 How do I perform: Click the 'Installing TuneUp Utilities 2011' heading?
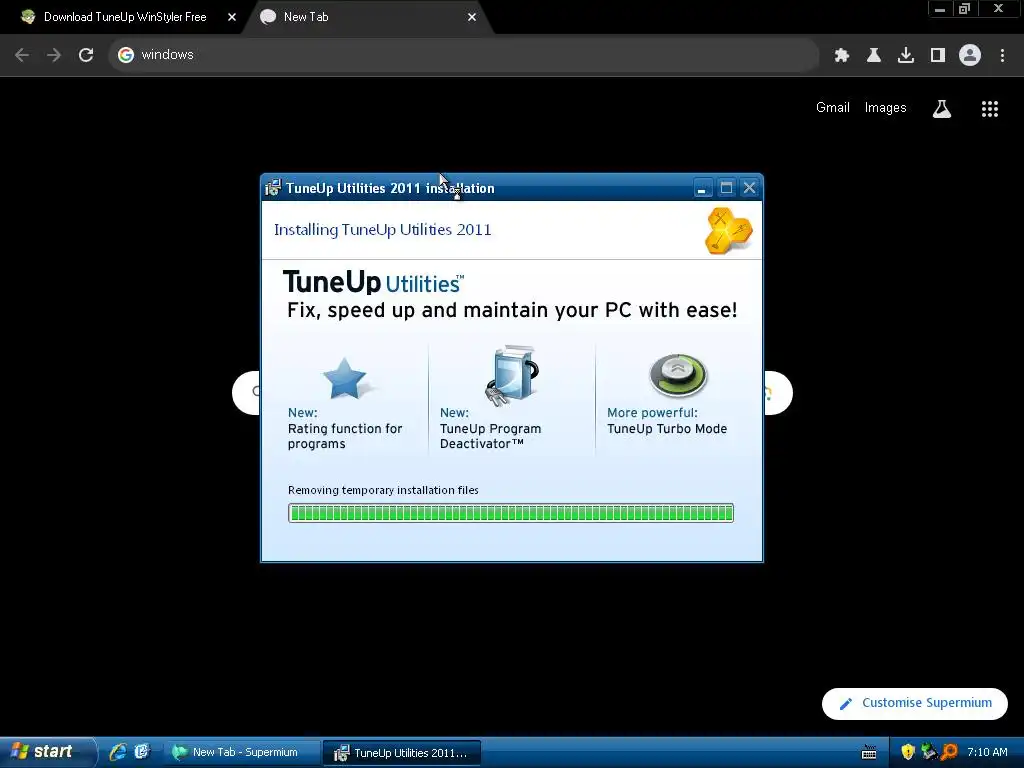pyautogui.click(x=383, y=230)
